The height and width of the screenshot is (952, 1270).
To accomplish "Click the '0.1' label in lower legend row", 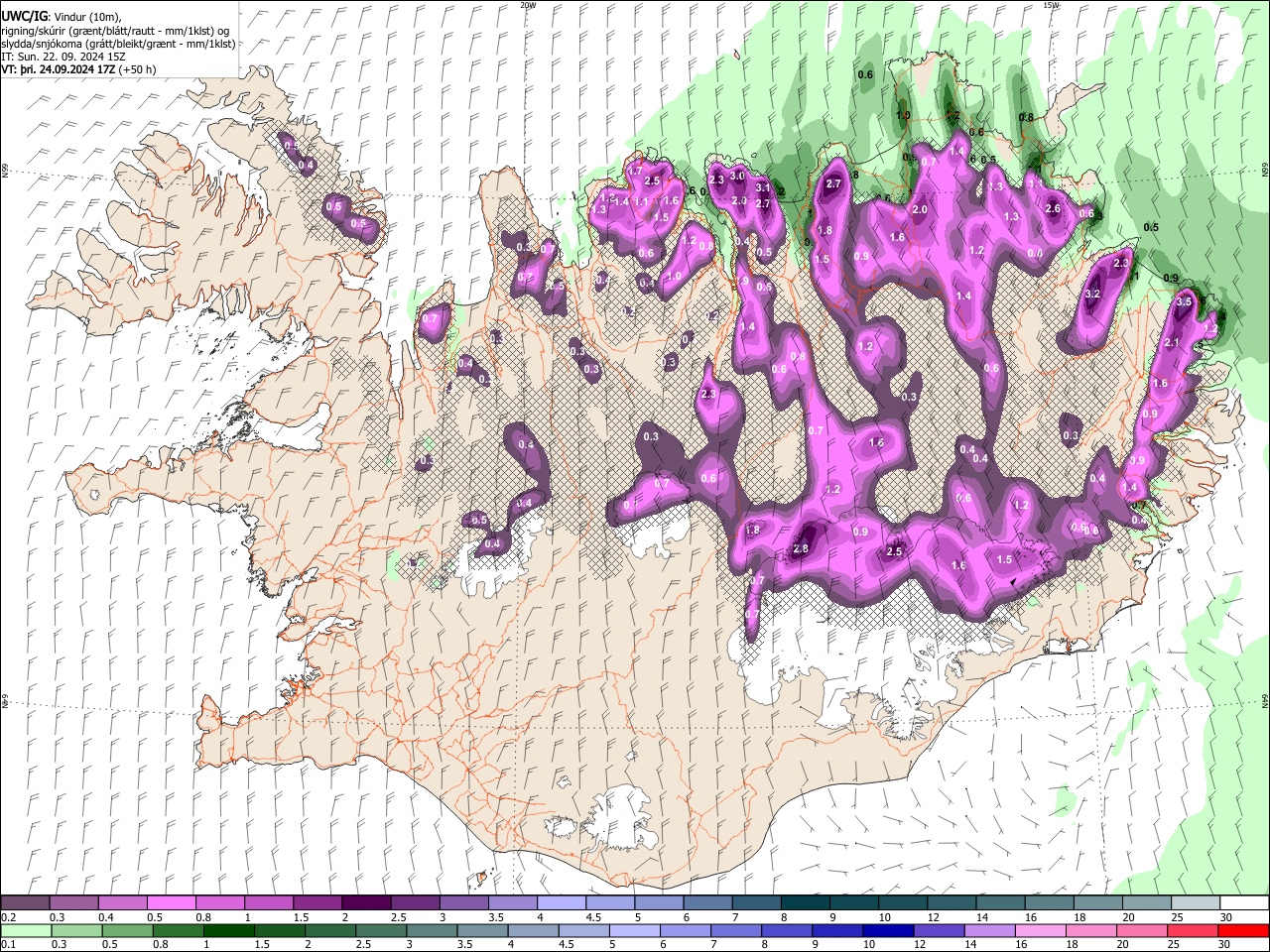I will pos(8,945).
